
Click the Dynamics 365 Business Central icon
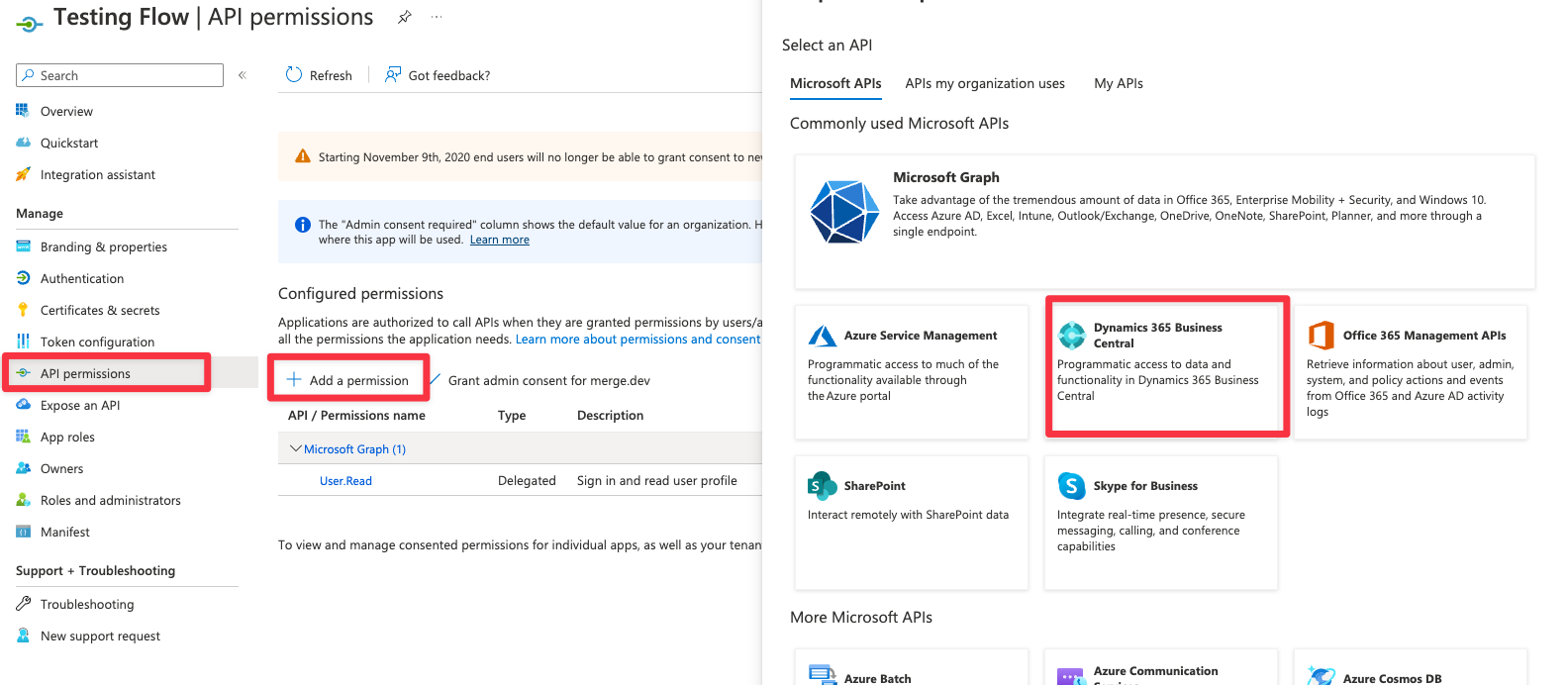(x=1072, y=336)
